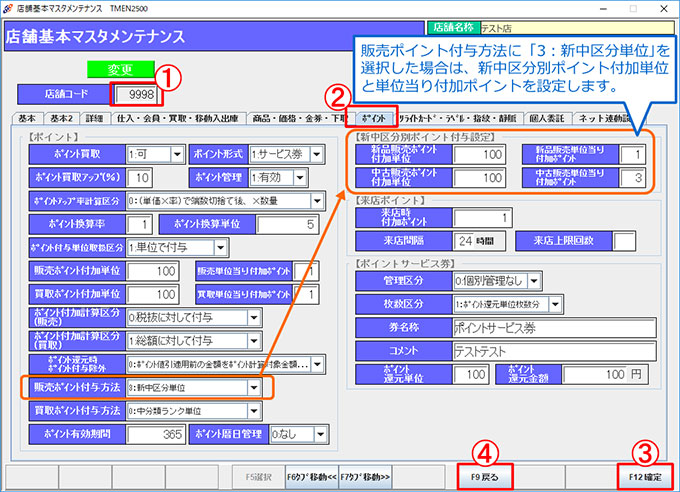The image size is (680, 492).
Task: Open the 詳細 tab
Action: pyautogui.click(x=95, y=118)
